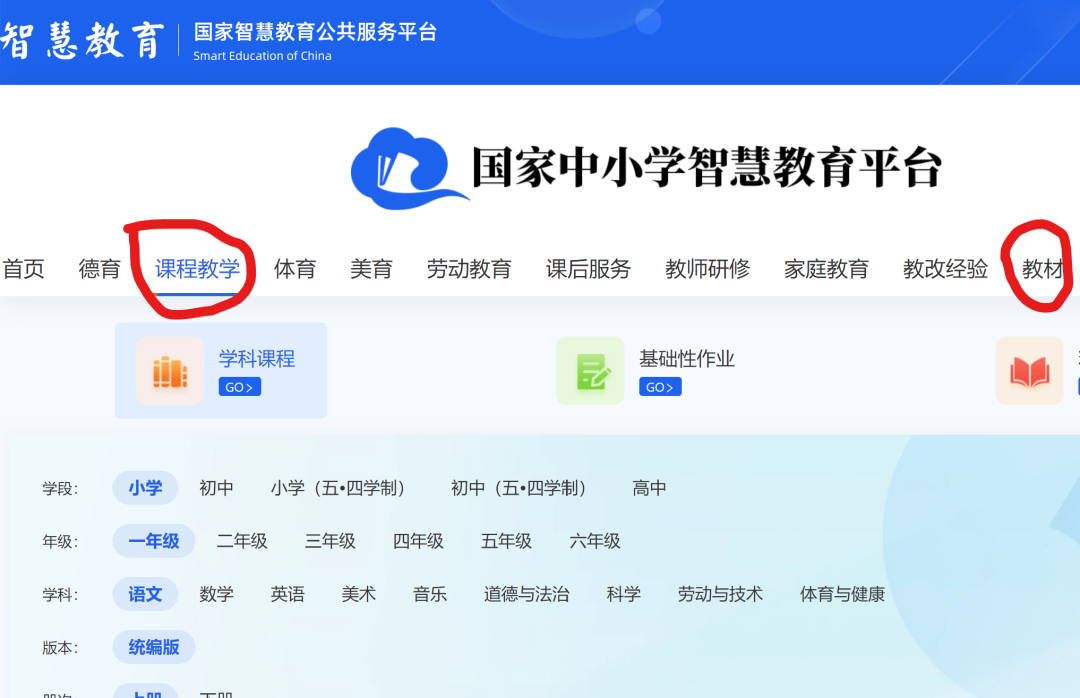Open the 基础性作业 green notepad icon

(x=590, y=371)
